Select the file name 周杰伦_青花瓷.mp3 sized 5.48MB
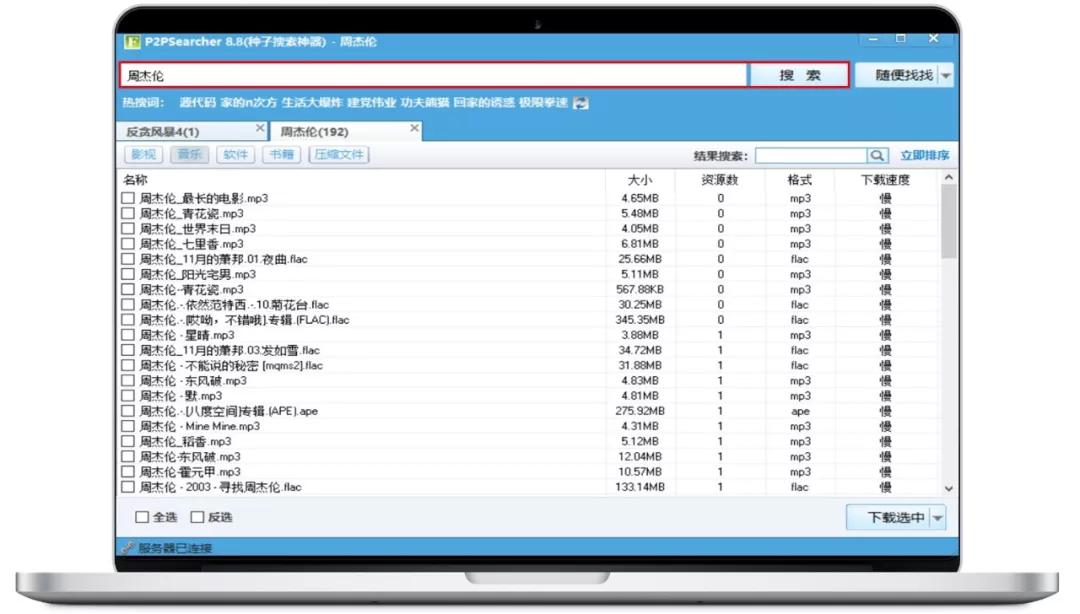This screenshot has width=1080, height=614. 191,214
